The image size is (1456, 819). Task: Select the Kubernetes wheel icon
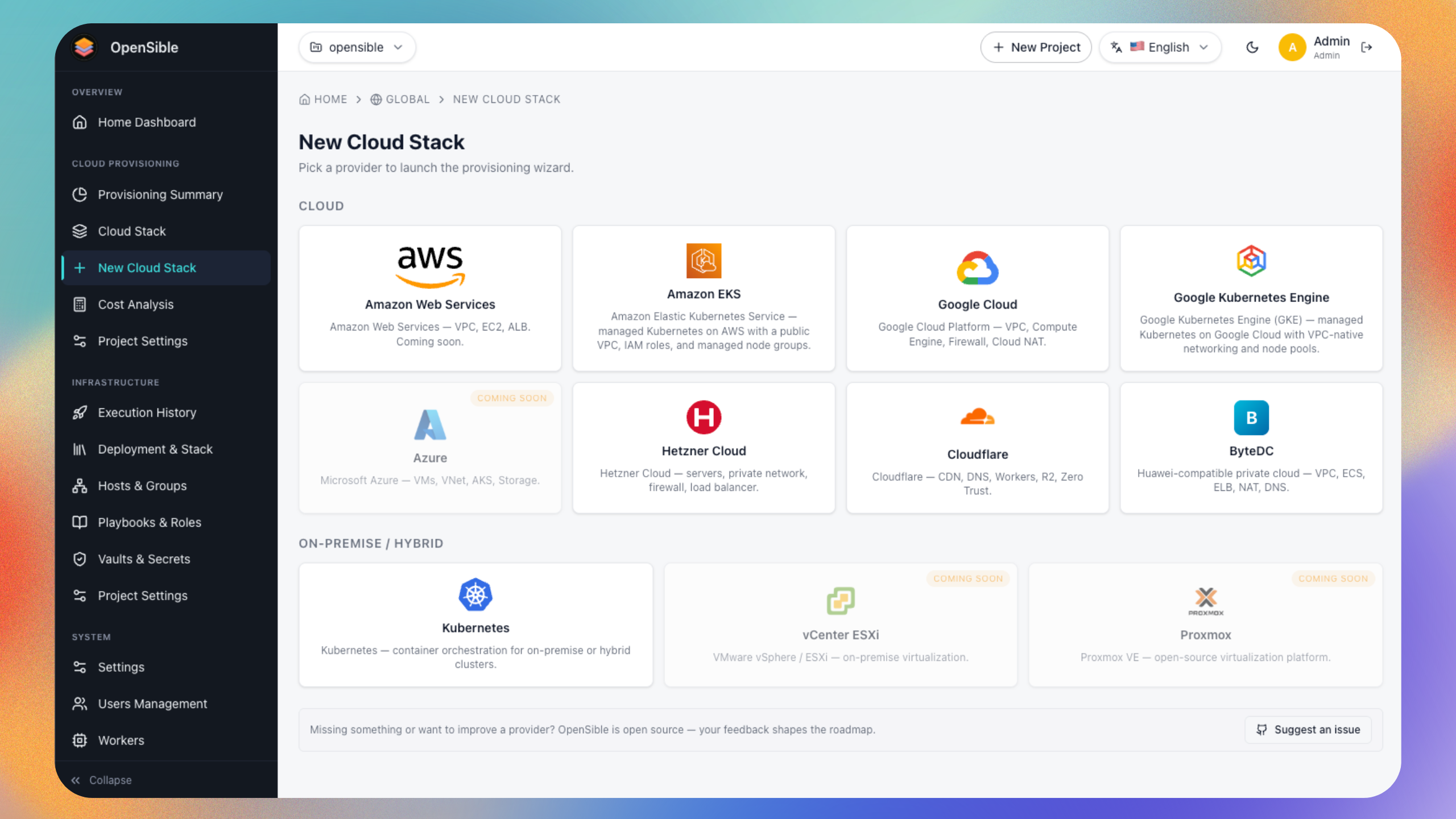coord(475,595)
